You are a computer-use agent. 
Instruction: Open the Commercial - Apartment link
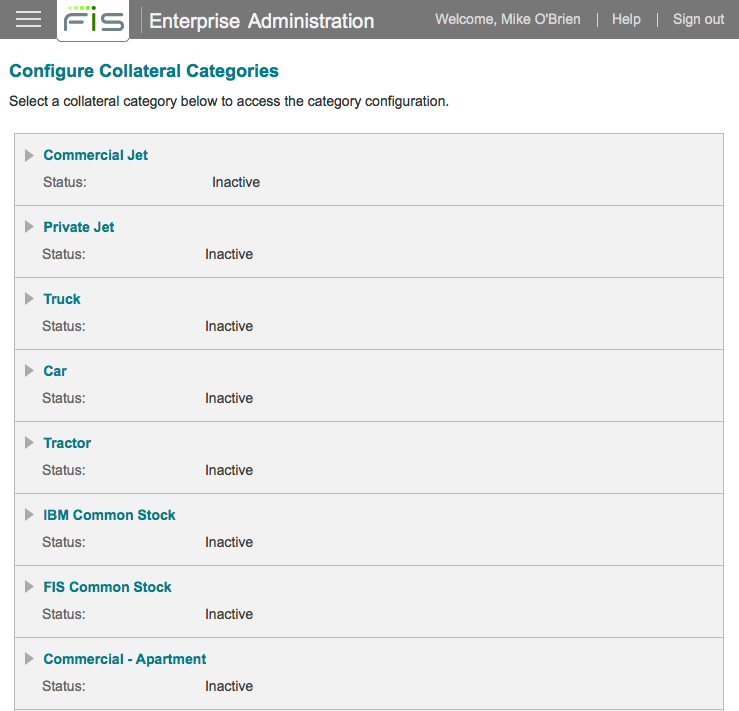click(x=125, y=659)
